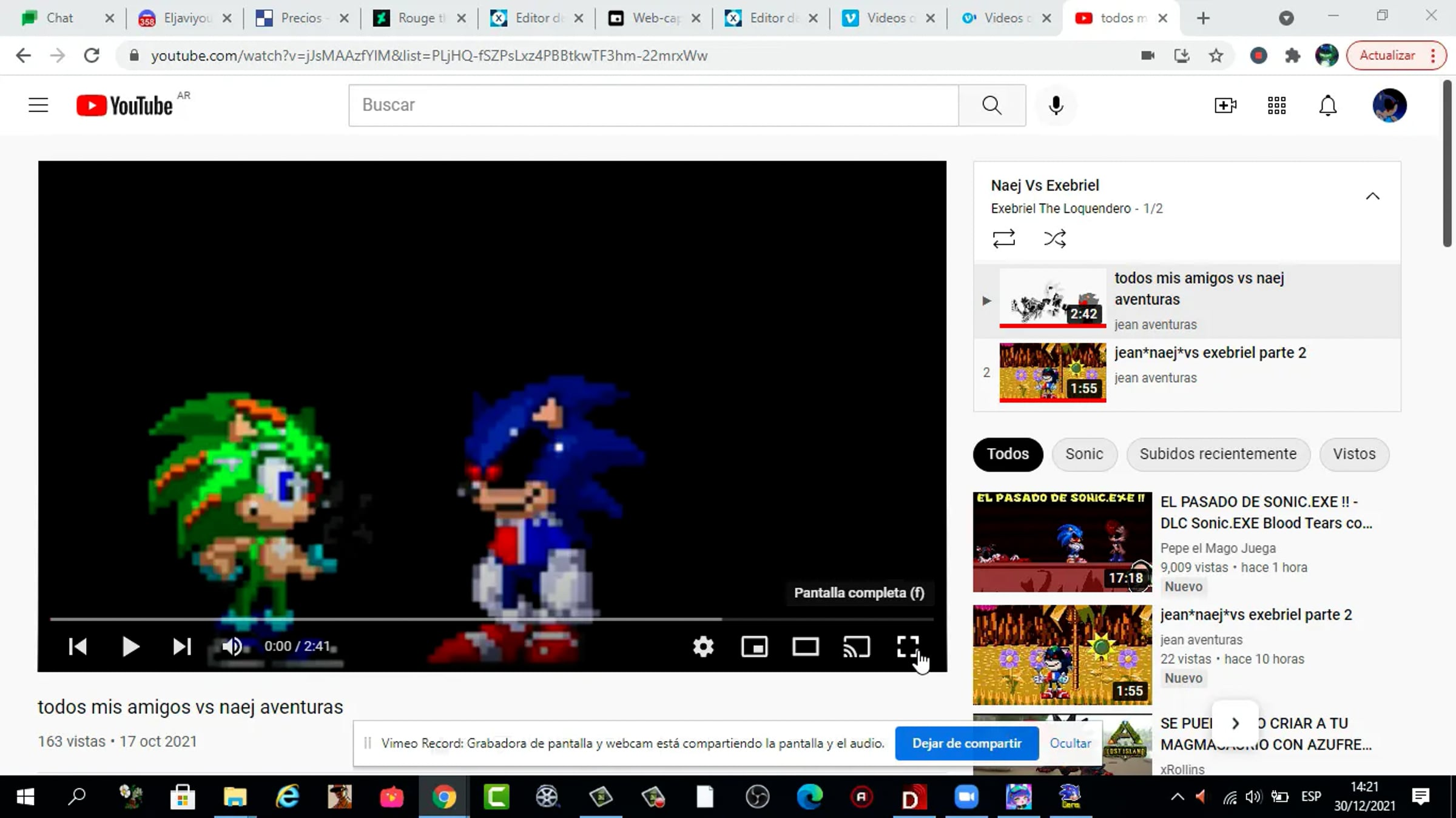Click the video progress bar
Viewport: 1456px width, 818px height.
[491, 619]
